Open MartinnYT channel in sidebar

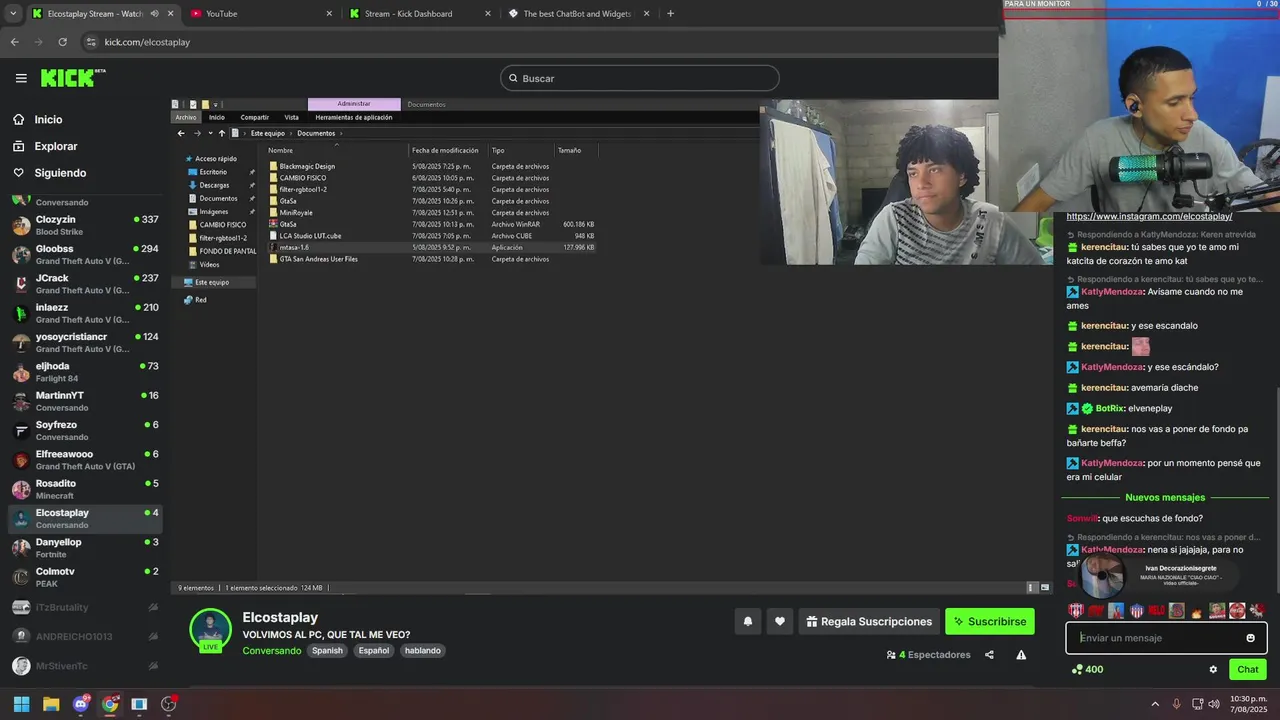pos(84,401)
